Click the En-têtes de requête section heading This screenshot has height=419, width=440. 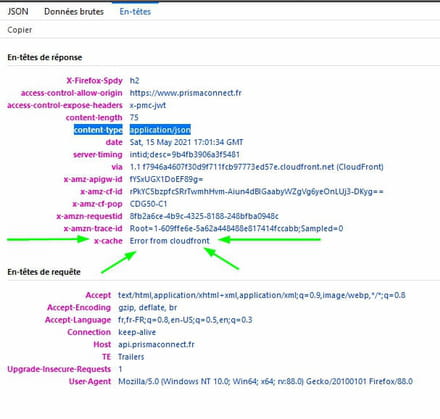44,272
